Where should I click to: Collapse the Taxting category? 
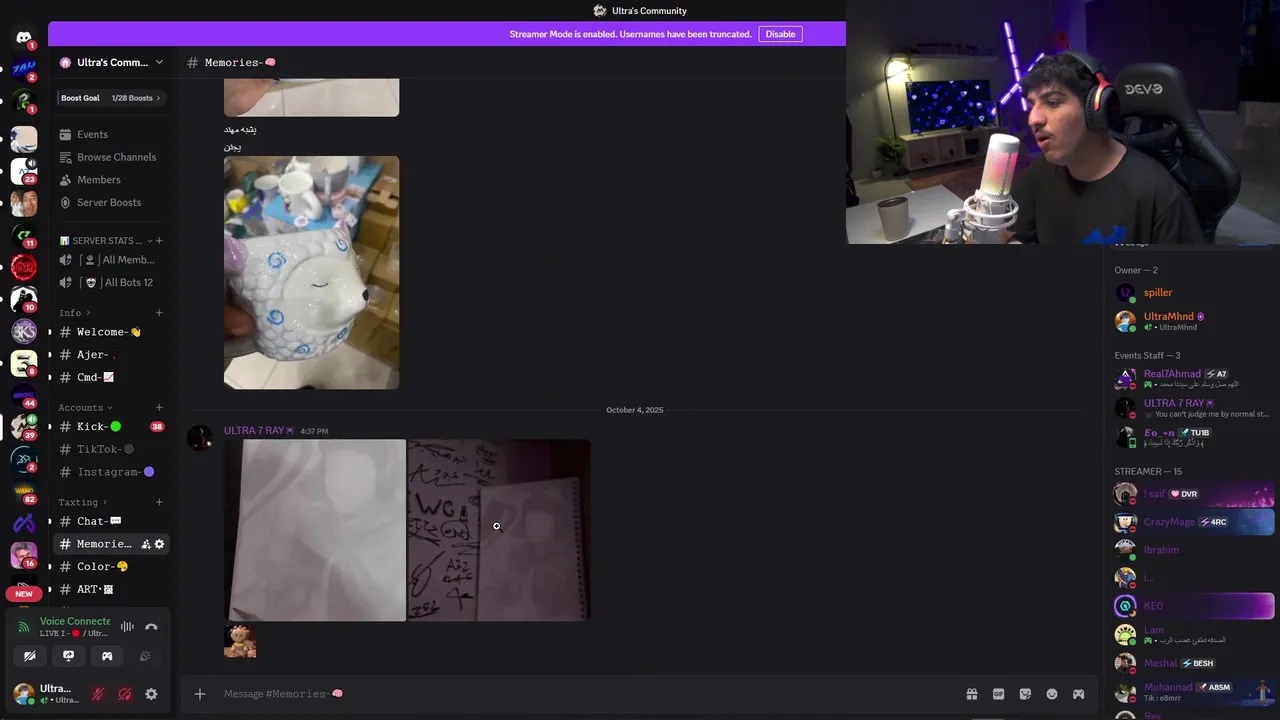tap(82, 502)
